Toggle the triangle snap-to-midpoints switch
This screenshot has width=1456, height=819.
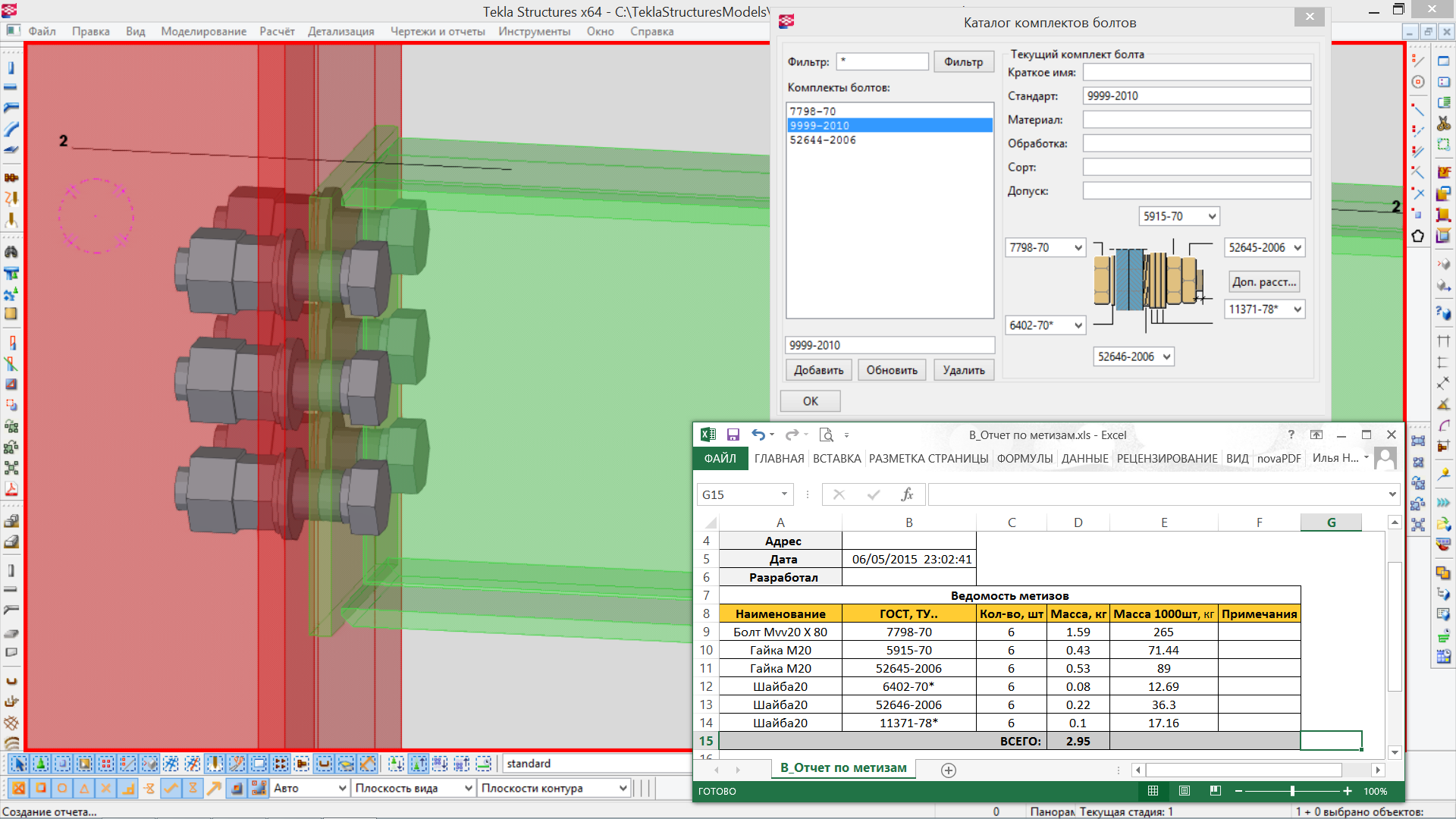tap(84, 789)
